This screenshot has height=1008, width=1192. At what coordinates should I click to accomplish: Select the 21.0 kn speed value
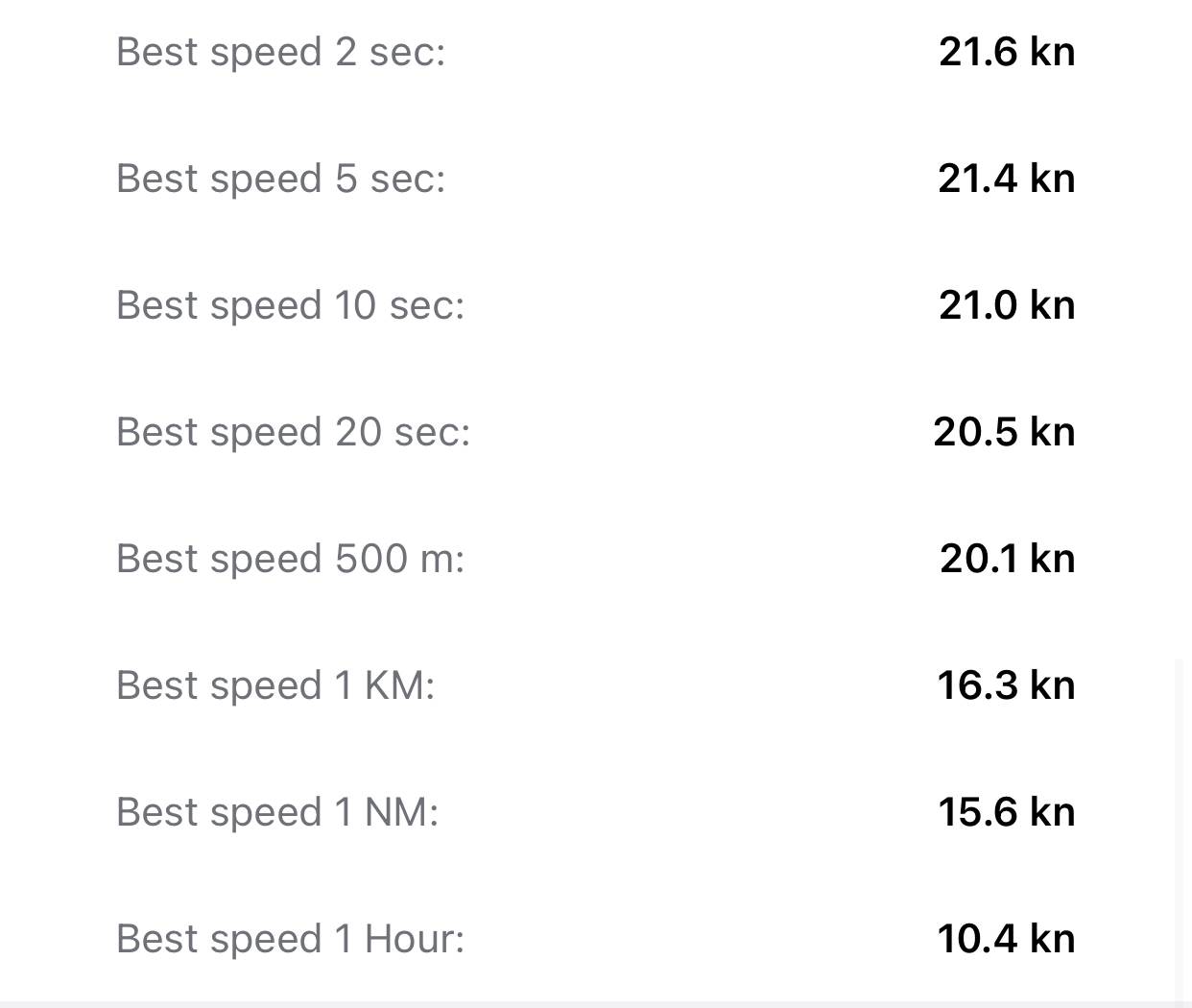tap(1006, 305)
